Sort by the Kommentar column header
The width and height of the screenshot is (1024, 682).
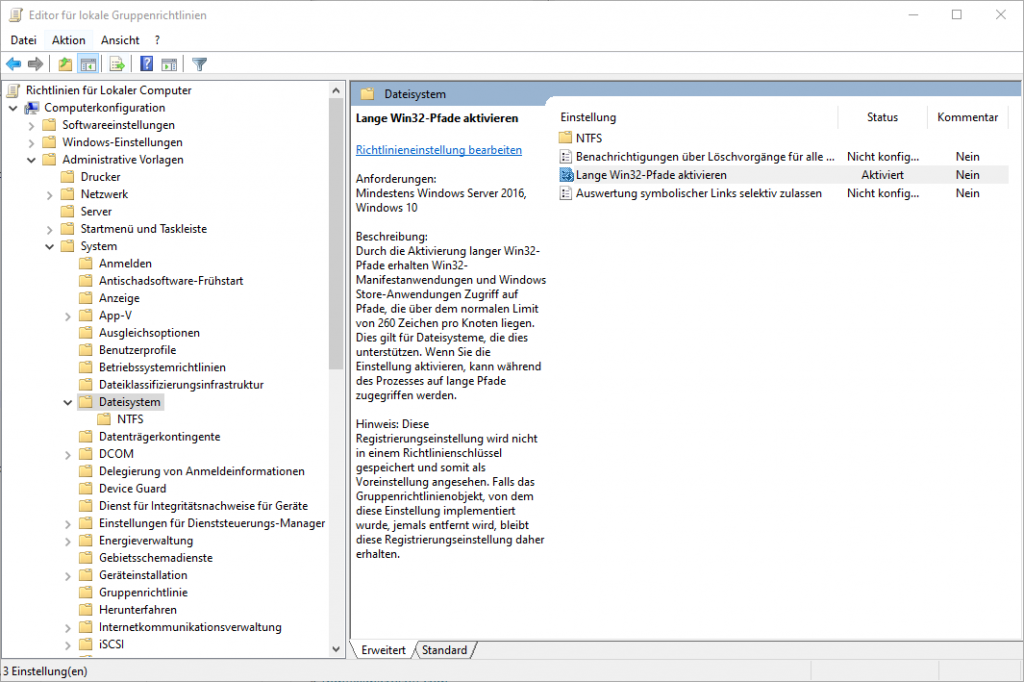point(967,117)
